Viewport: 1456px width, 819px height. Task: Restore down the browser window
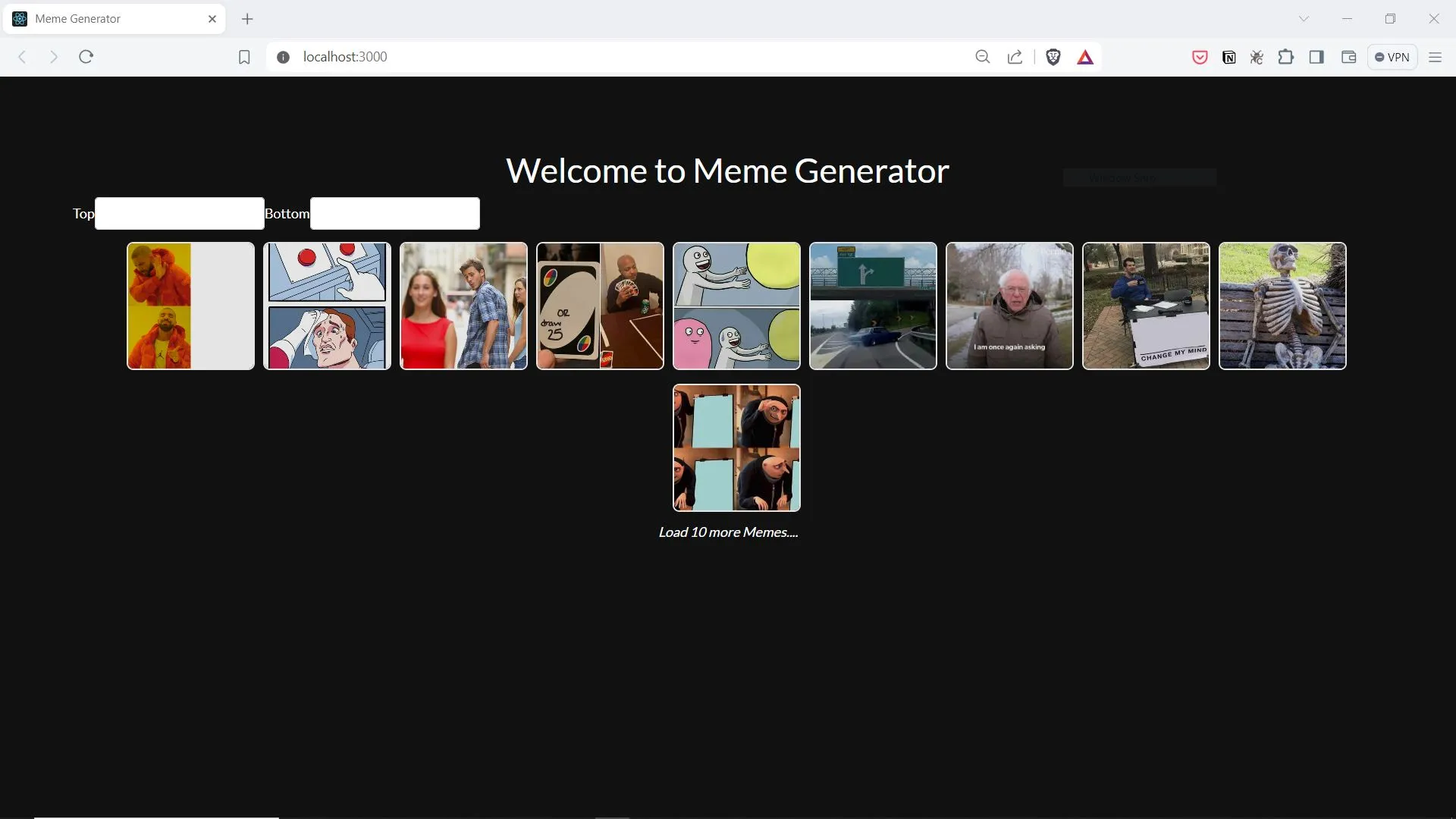pyautogui.click(x=1390, y=19)
